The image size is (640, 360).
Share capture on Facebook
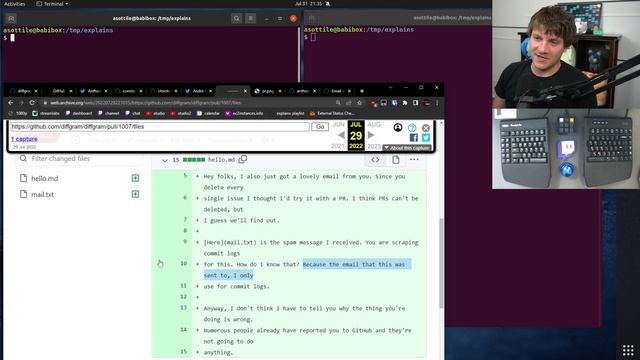coord(413,138)
